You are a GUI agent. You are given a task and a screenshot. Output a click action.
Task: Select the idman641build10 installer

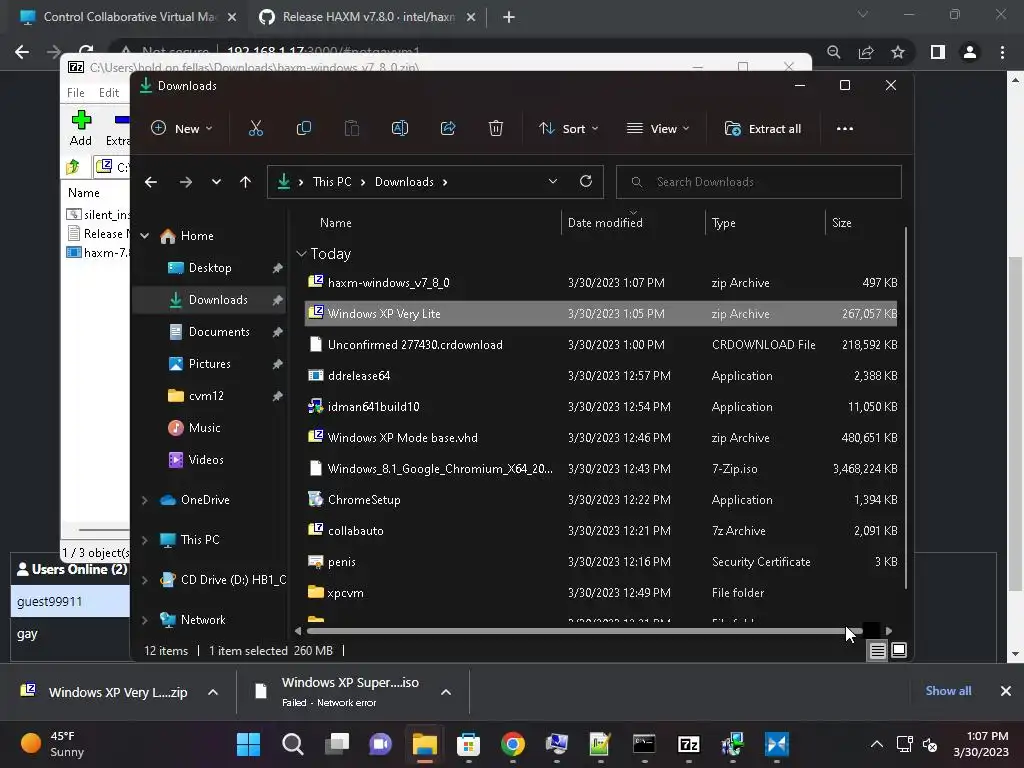coord(601,407)
